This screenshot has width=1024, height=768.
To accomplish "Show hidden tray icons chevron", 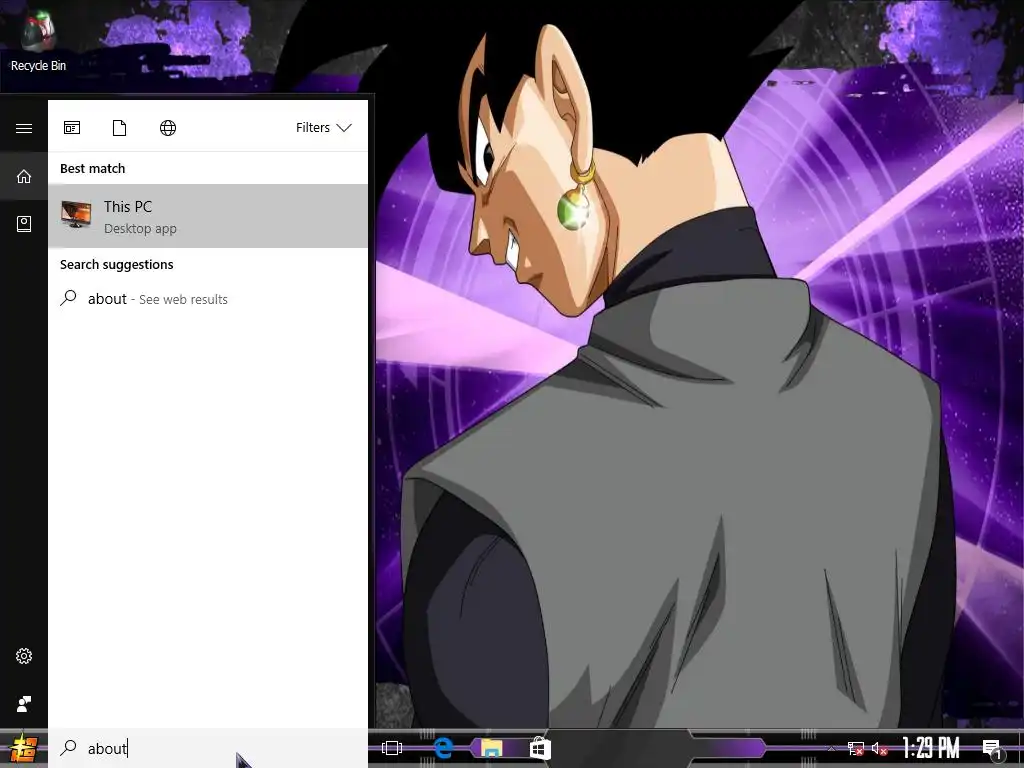I will [x=831, y=749].
